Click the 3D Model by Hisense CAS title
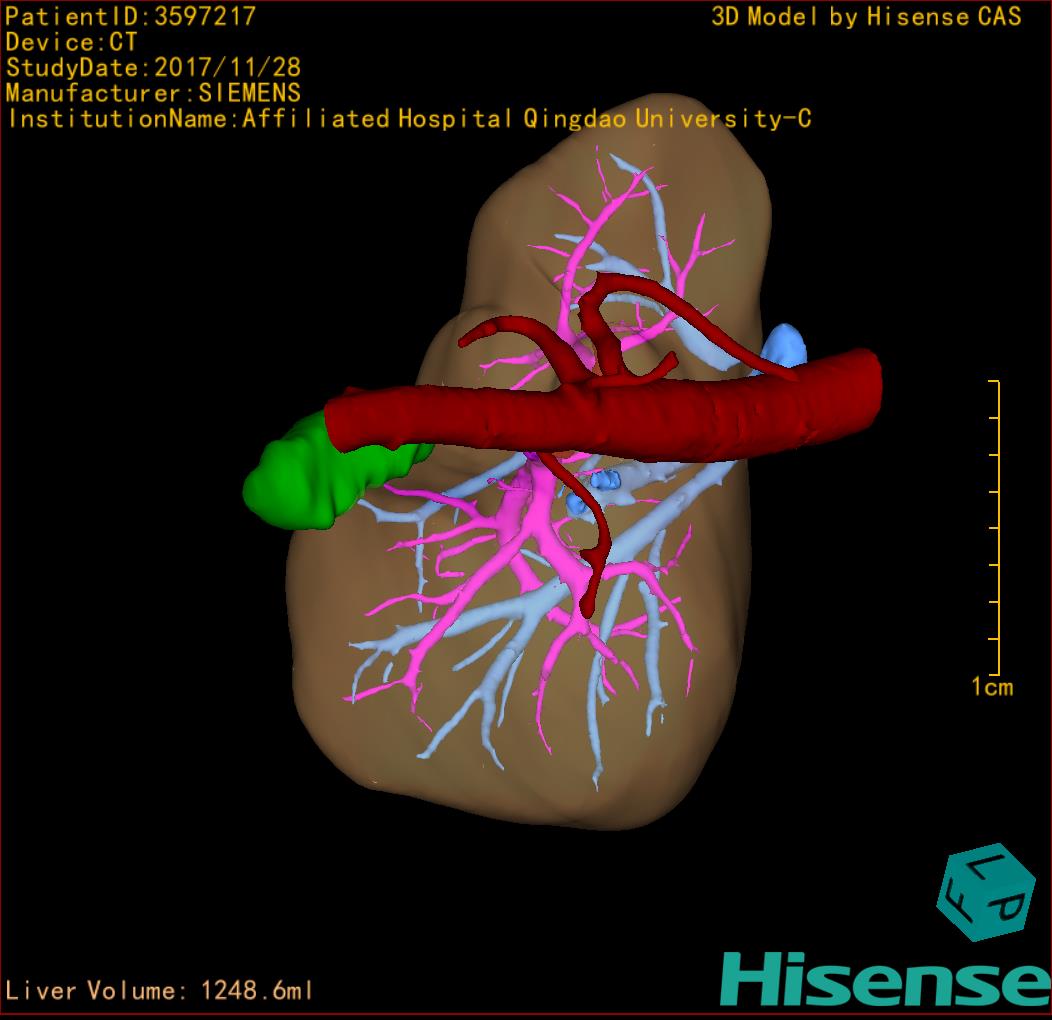This screenshot has width=1052, height=1020. point(866,17)
